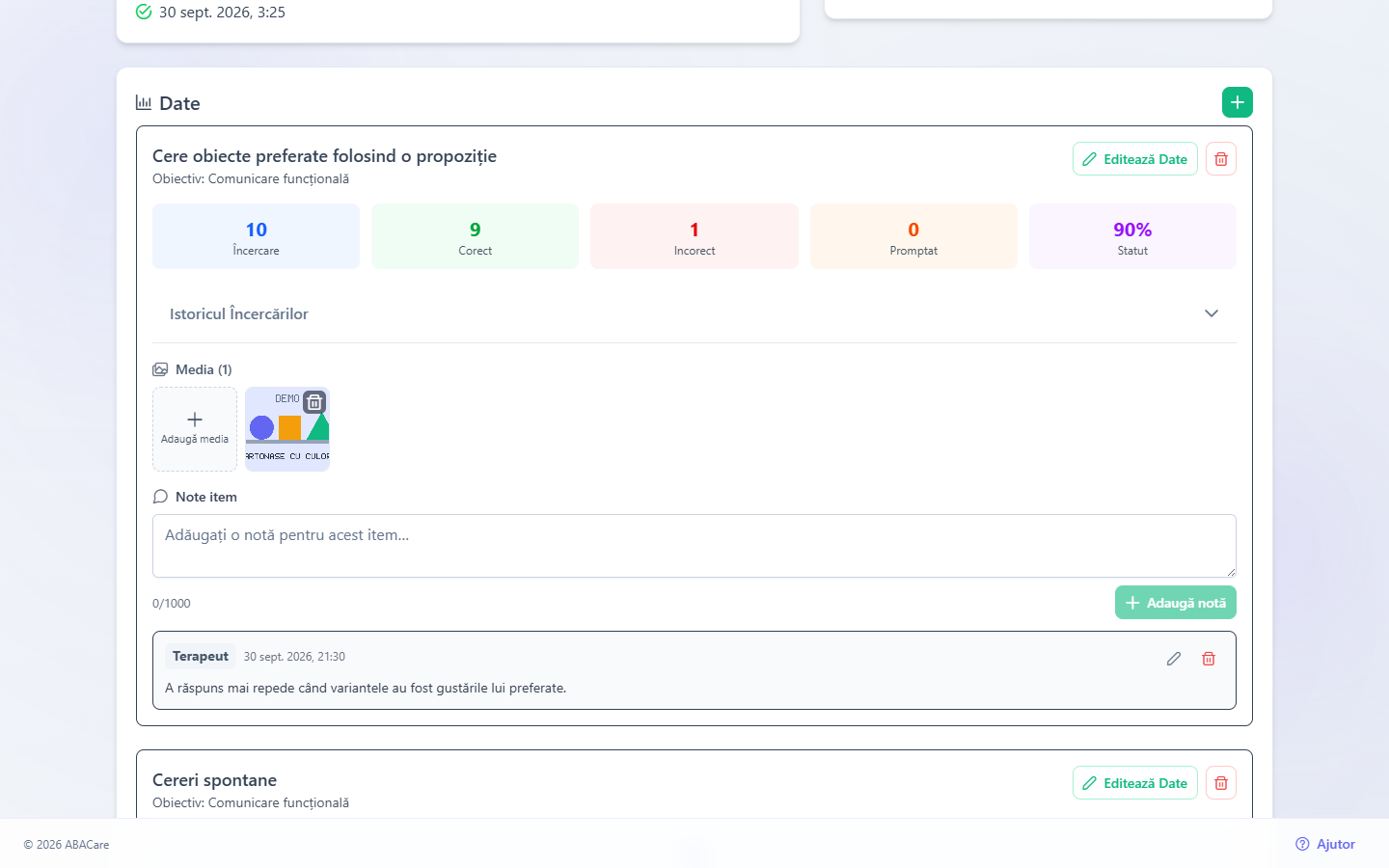This screenshot has height=868, width=1389.
Task: Focus the note item text field
Action: tap(694, 546)
